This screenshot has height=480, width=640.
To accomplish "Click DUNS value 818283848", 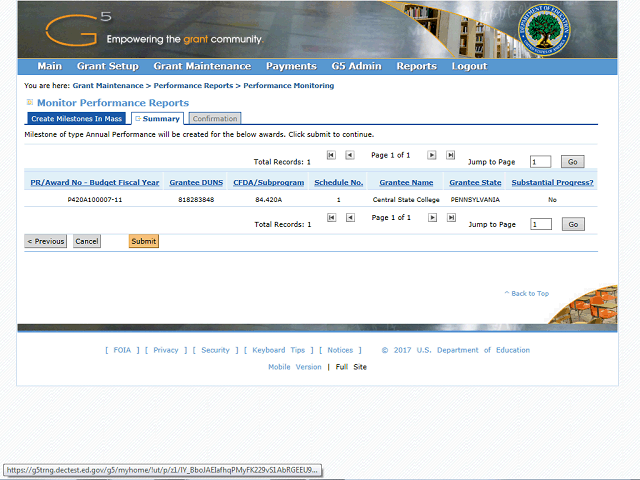I will 196,200.
